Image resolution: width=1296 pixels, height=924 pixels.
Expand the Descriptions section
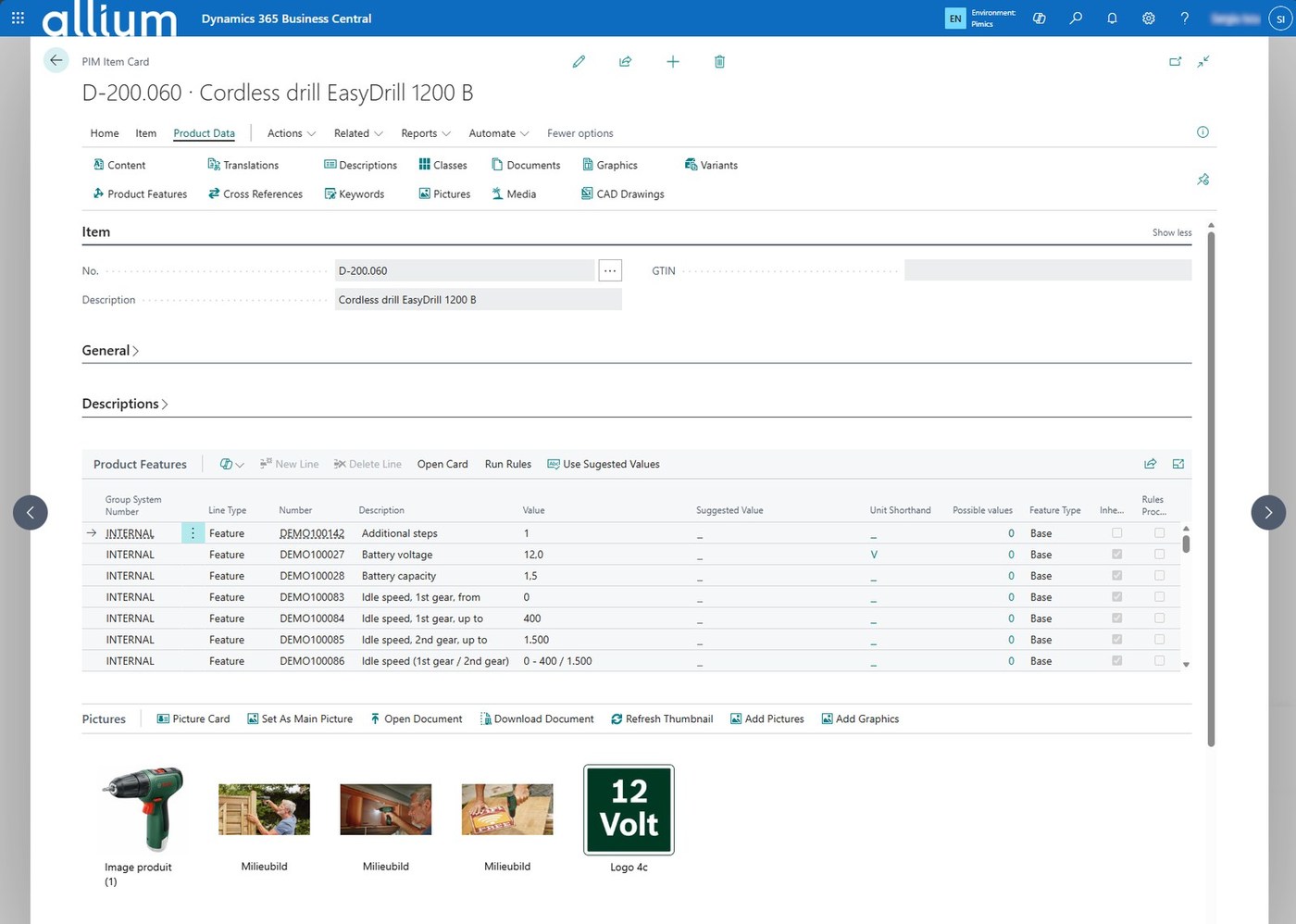tap(125, 405)
